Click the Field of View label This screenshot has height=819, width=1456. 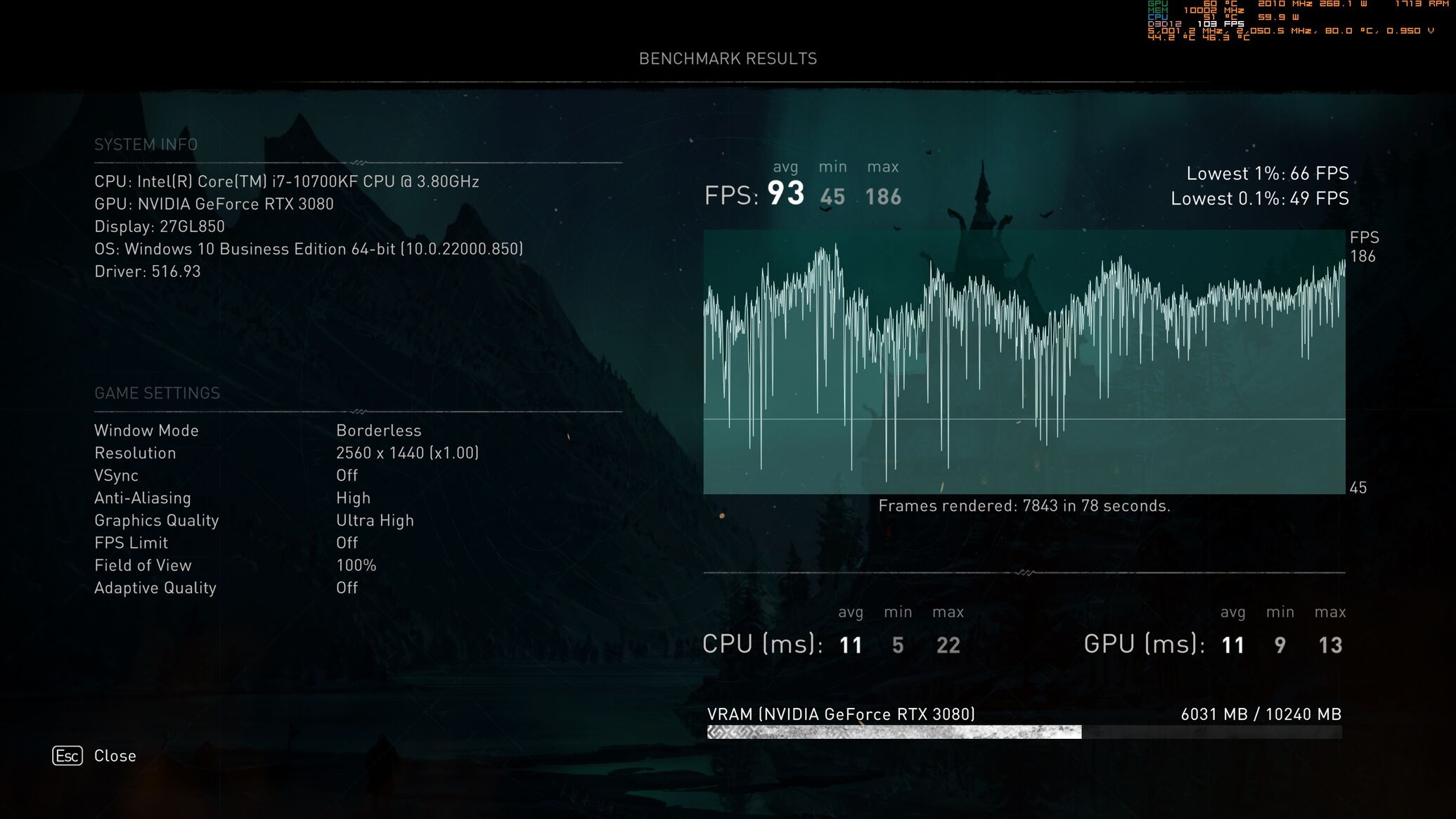143,565
